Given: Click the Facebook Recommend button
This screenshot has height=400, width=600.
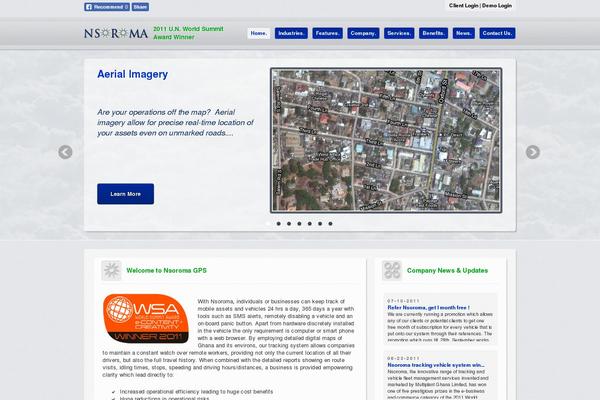Looking at the screenshot, I should 107,7.
